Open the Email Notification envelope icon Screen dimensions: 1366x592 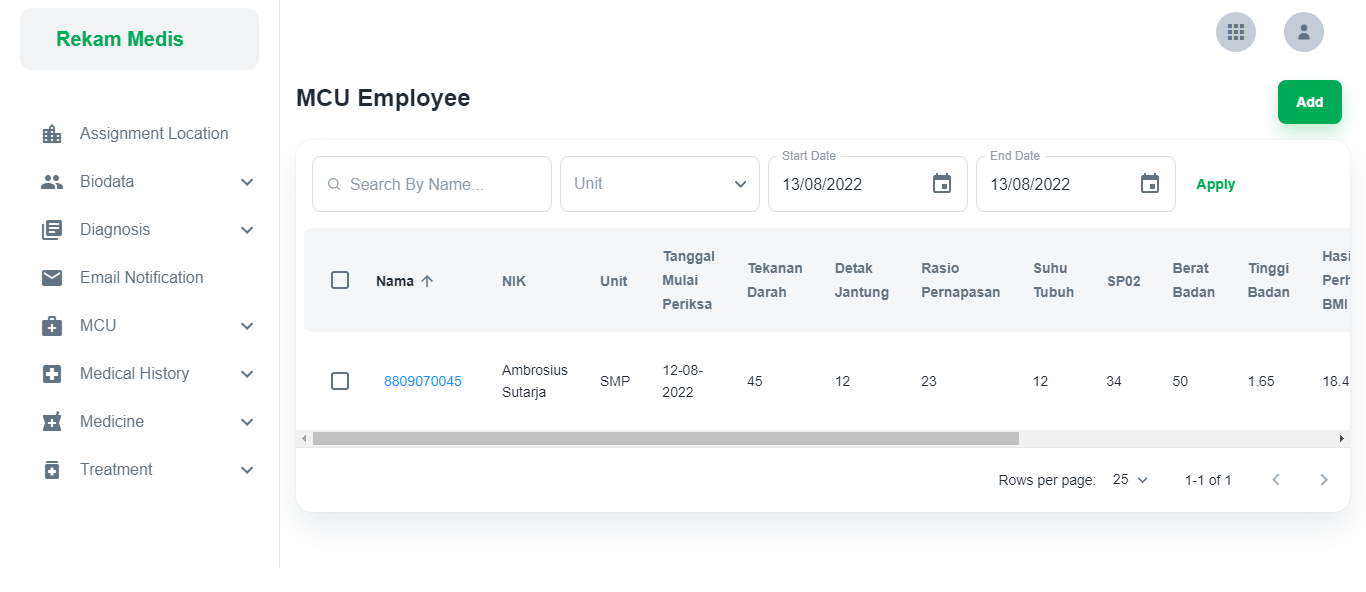[x=50, y=277]
